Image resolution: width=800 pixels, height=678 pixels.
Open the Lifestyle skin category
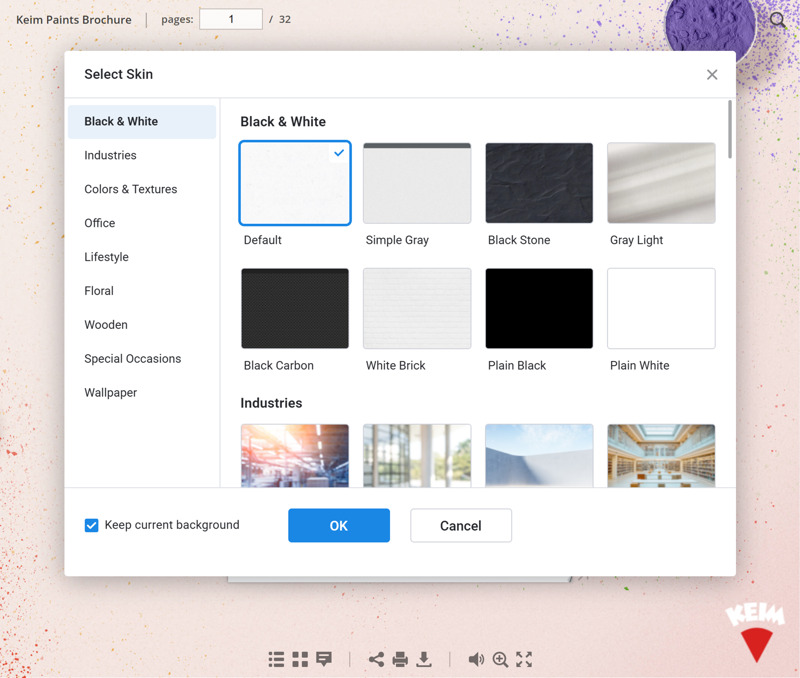point(142,257)
